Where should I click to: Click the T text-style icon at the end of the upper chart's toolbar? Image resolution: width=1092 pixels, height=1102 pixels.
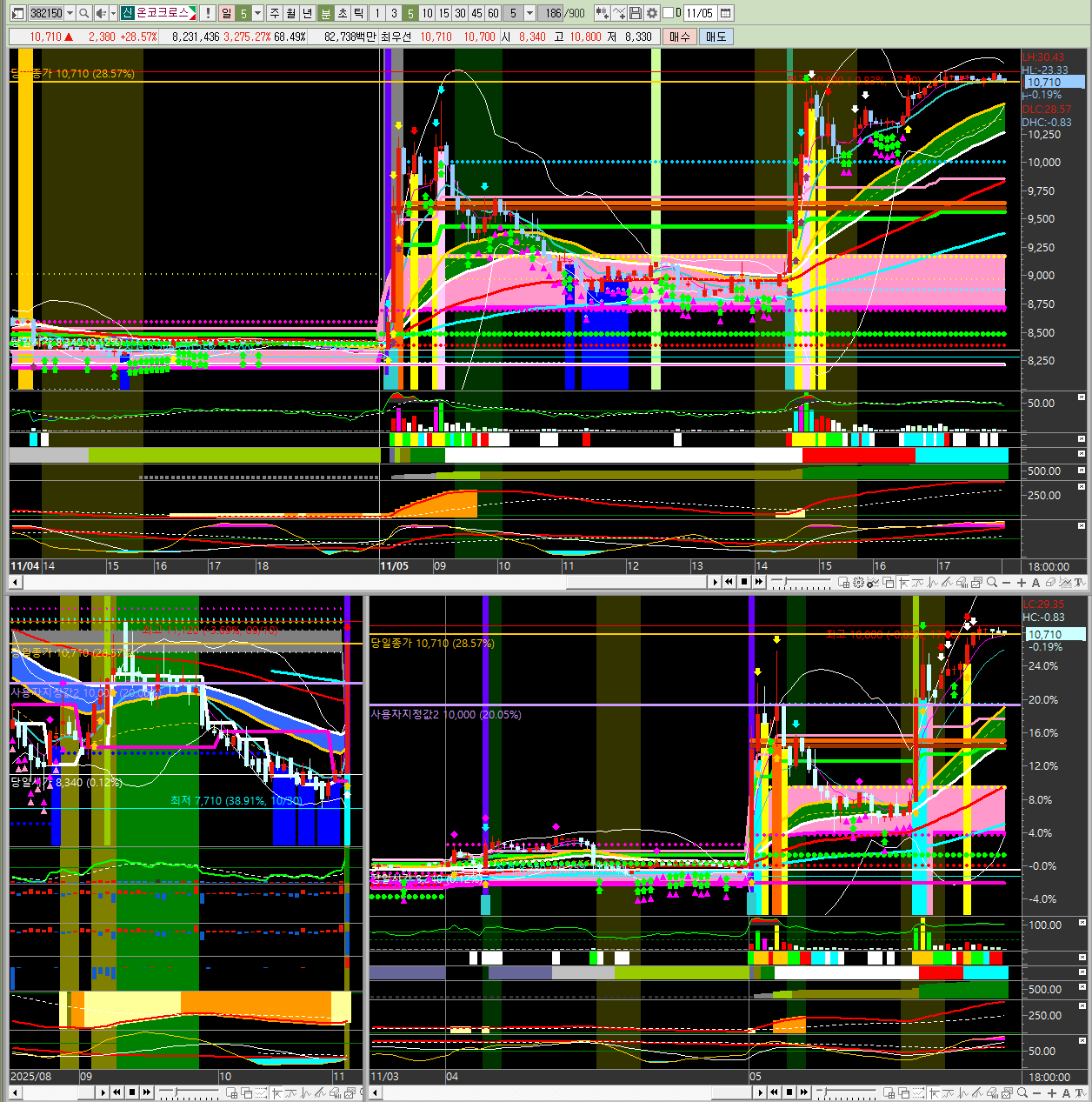click(1080, 583)
